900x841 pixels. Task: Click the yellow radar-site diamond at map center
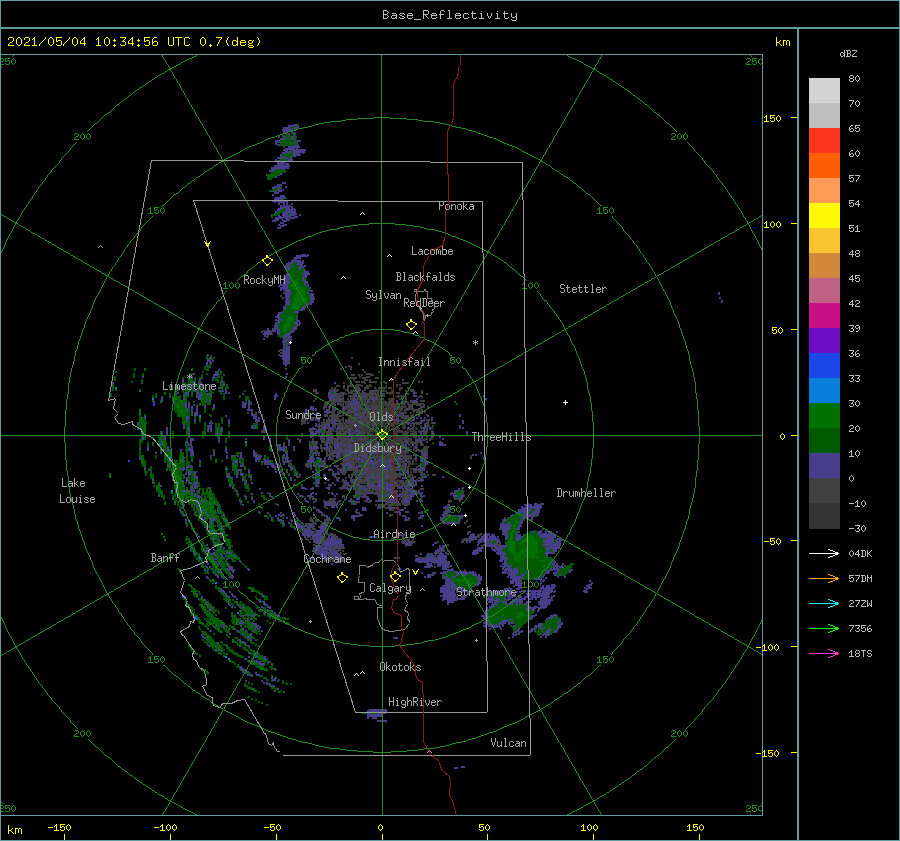(x=382, y=435)
